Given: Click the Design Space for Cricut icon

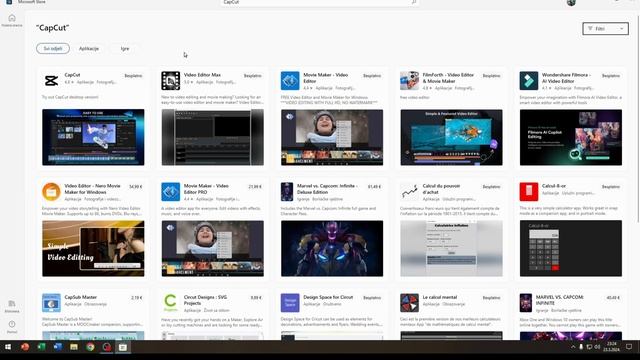Looking at the screenshot, I should (290, 303).
